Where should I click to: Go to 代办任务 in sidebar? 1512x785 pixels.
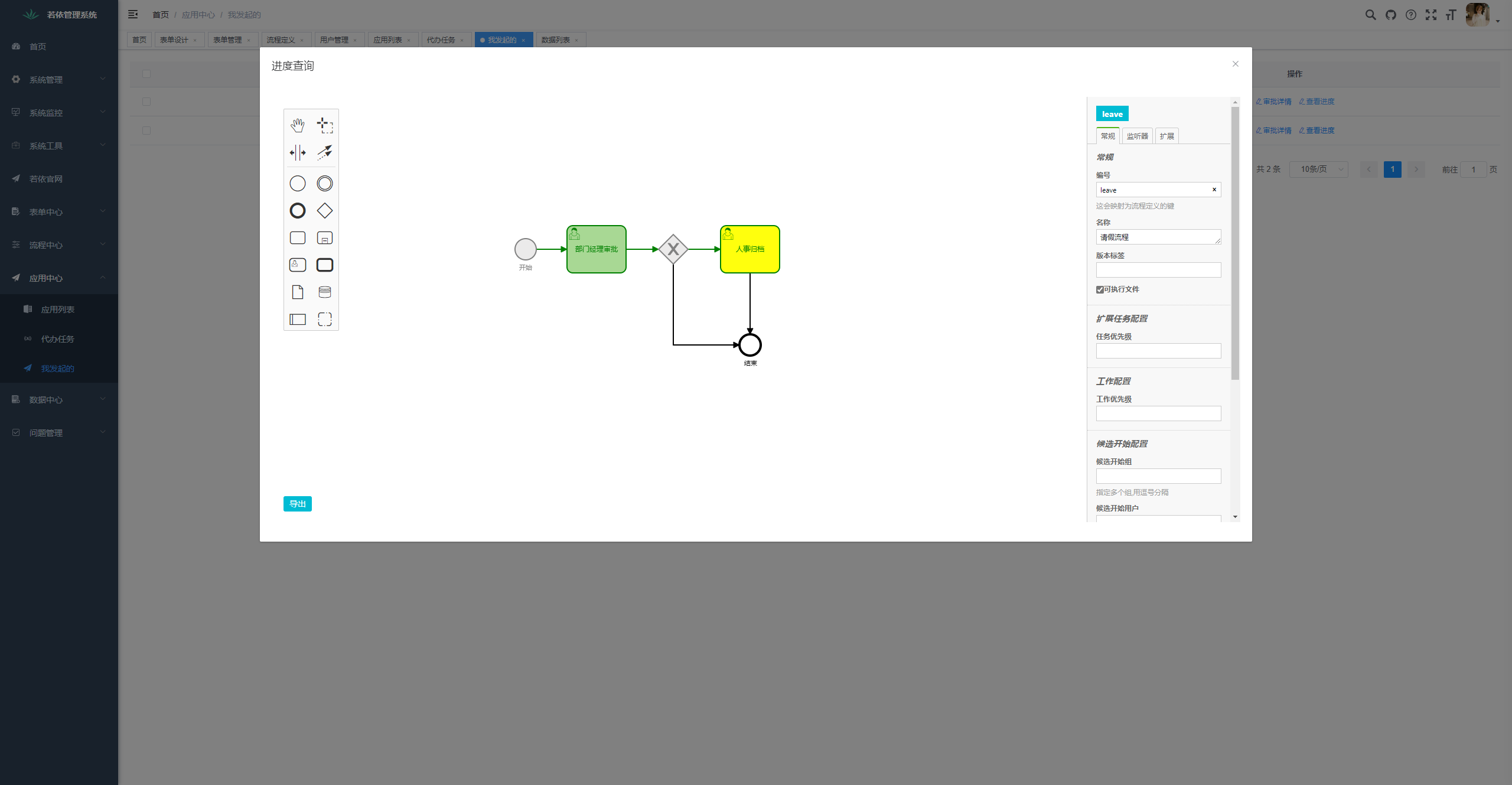[59, 338]
